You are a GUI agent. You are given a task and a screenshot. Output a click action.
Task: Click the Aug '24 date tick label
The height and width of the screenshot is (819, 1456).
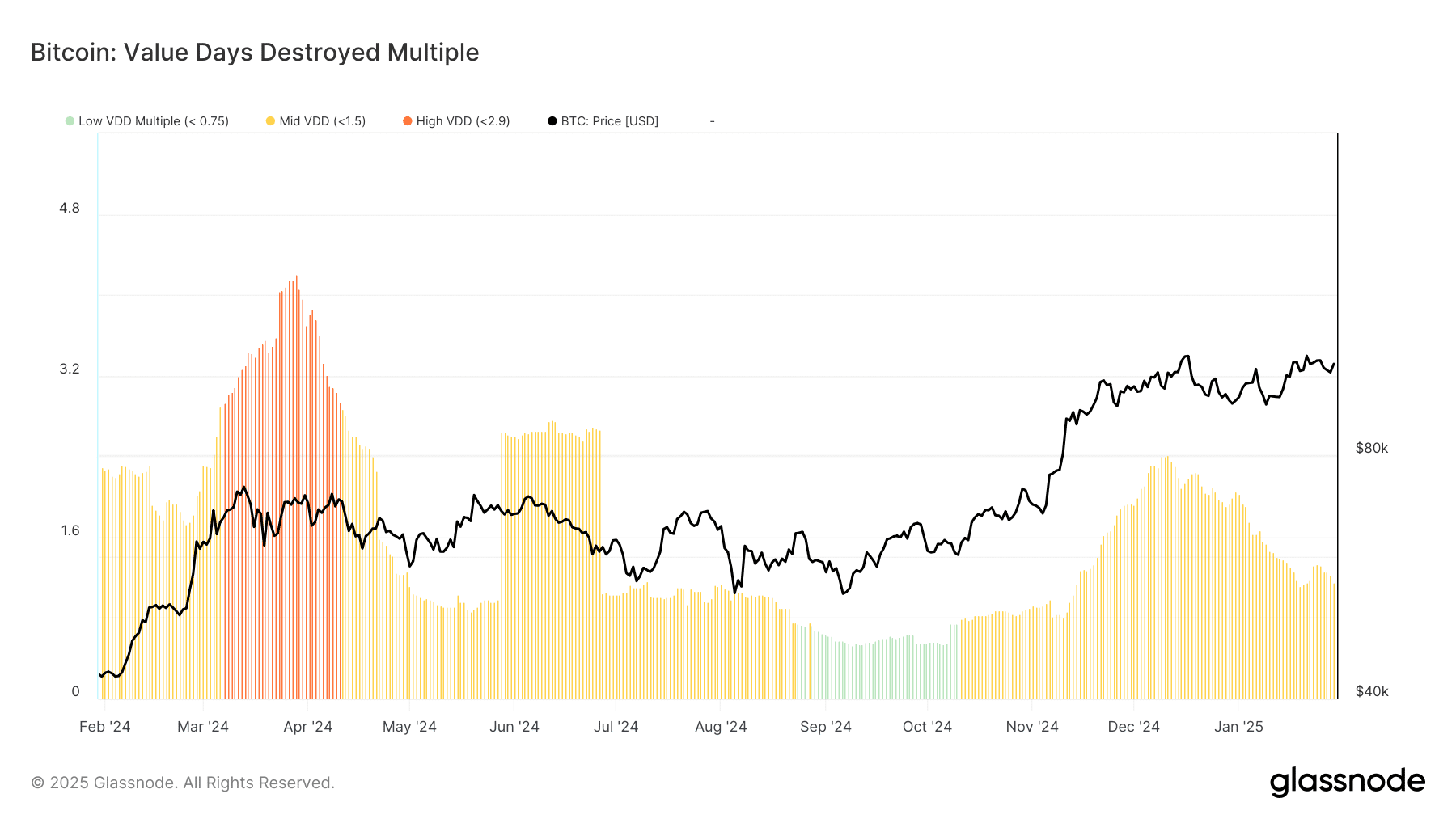coord(721,727)
